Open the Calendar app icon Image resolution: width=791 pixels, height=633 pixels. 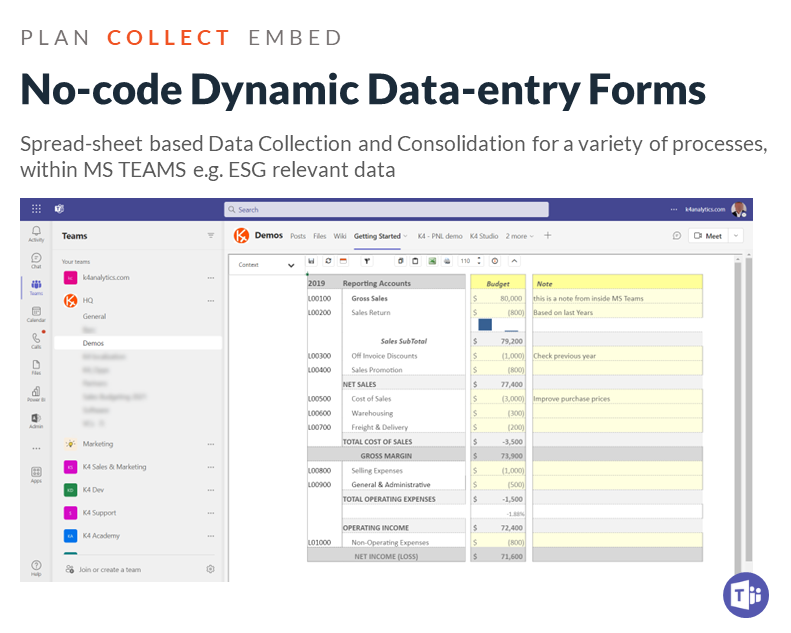[x=36, y=314]
